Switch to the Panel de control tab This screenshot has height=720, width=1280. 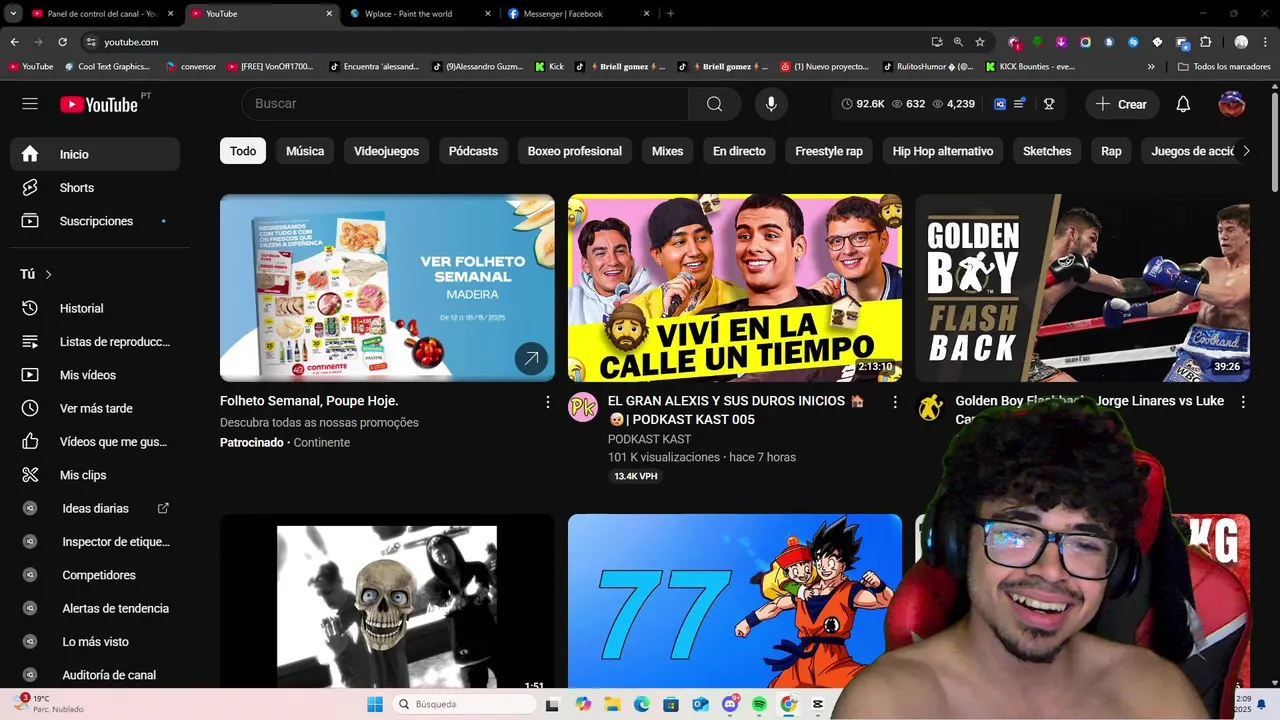pos(102,14)
